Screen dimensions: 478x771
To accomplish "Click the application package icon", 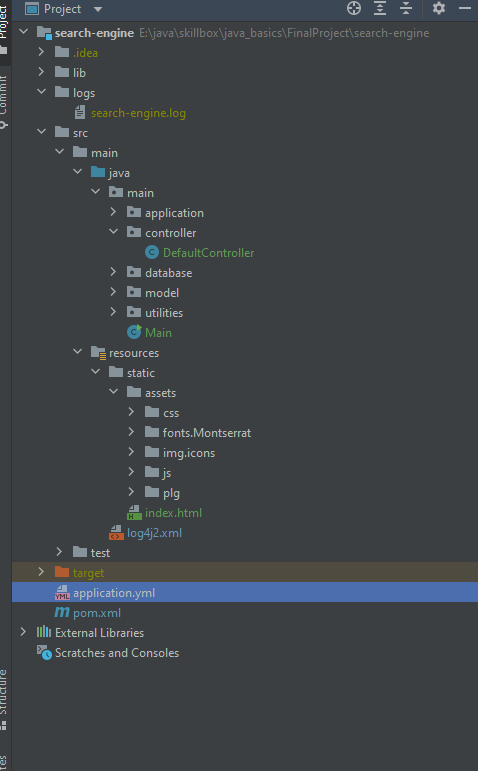I will click(134, 212).
